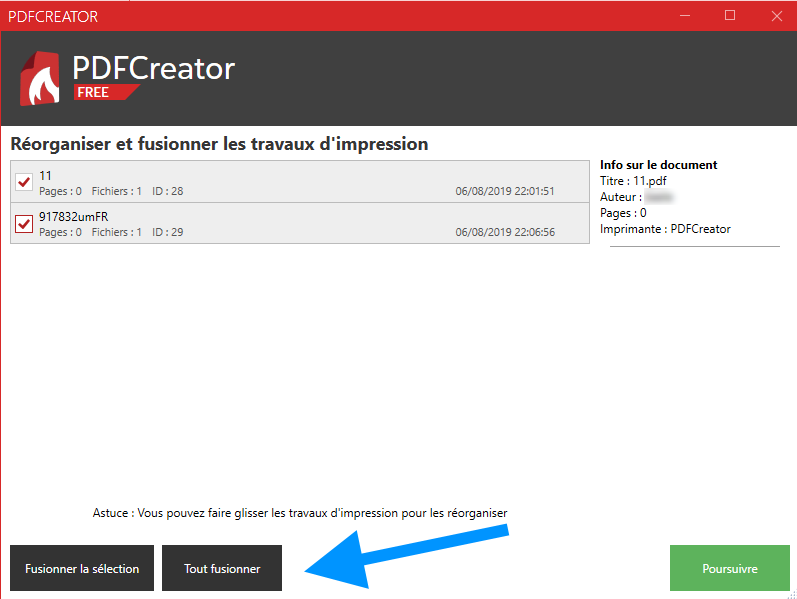Merge all jobs with Tout fusionner
Viewport: 797px width, 599px height.
tap(222, 568)
